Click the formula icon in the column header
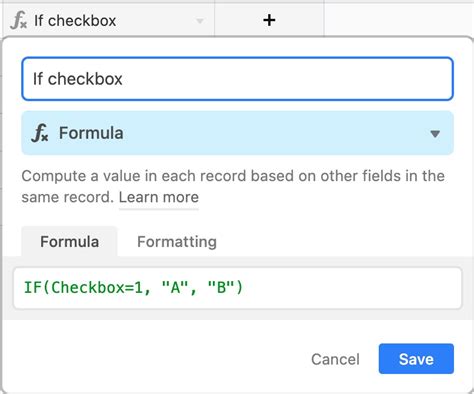474x394 pixels. (18, 20)
